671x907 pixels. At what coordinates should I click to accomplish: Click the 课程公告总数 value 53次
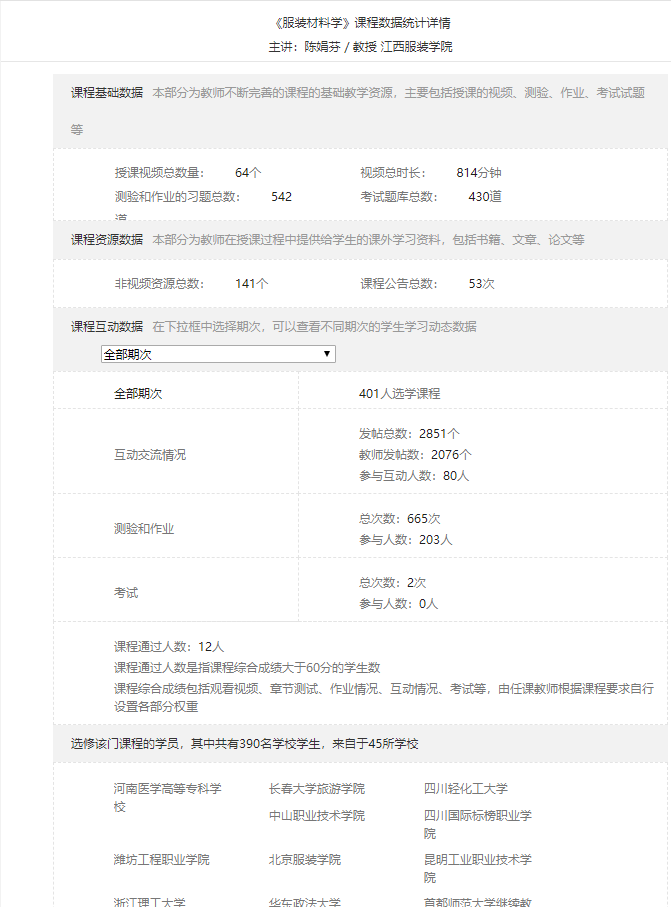click(x=482, y=284)
